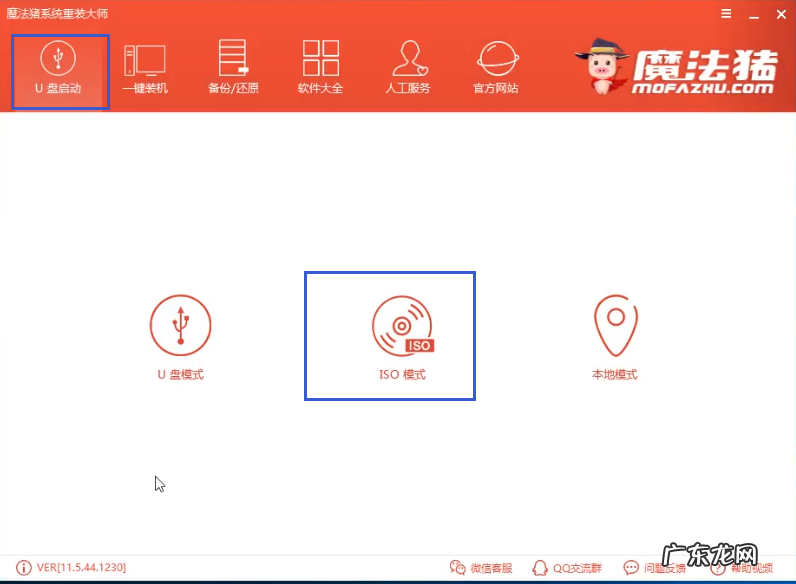Visit 官方网站 via the globe icon
This screenshot has height=584, width=796.
click(495, 68)
